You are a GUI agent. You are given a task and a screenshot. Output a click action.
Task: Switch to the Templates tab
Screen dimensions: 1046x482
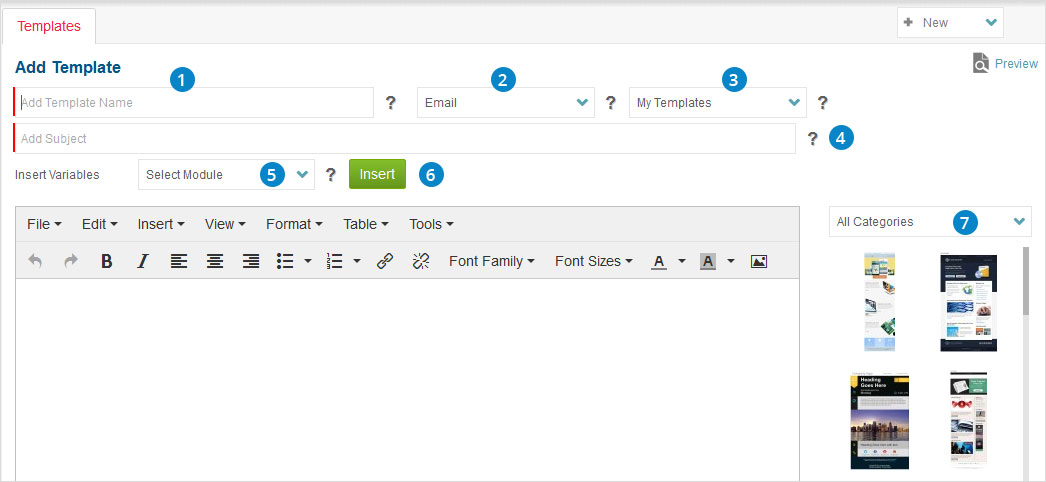49,26
